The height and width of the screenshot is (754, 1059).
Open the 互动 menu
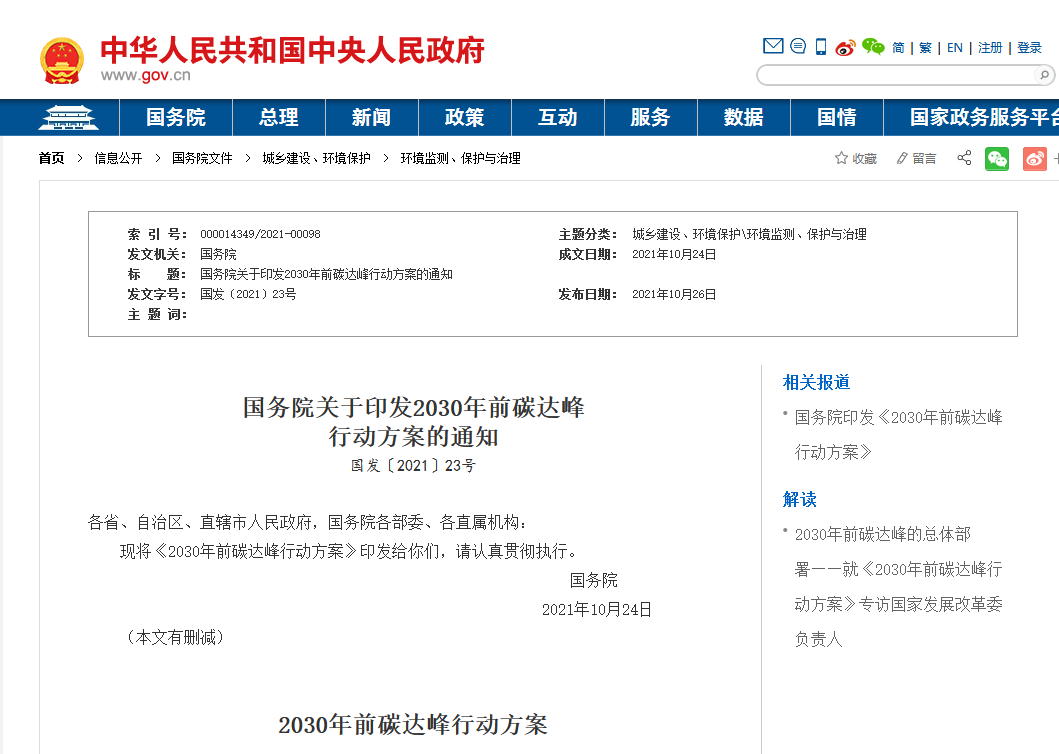tap(558, 118)
